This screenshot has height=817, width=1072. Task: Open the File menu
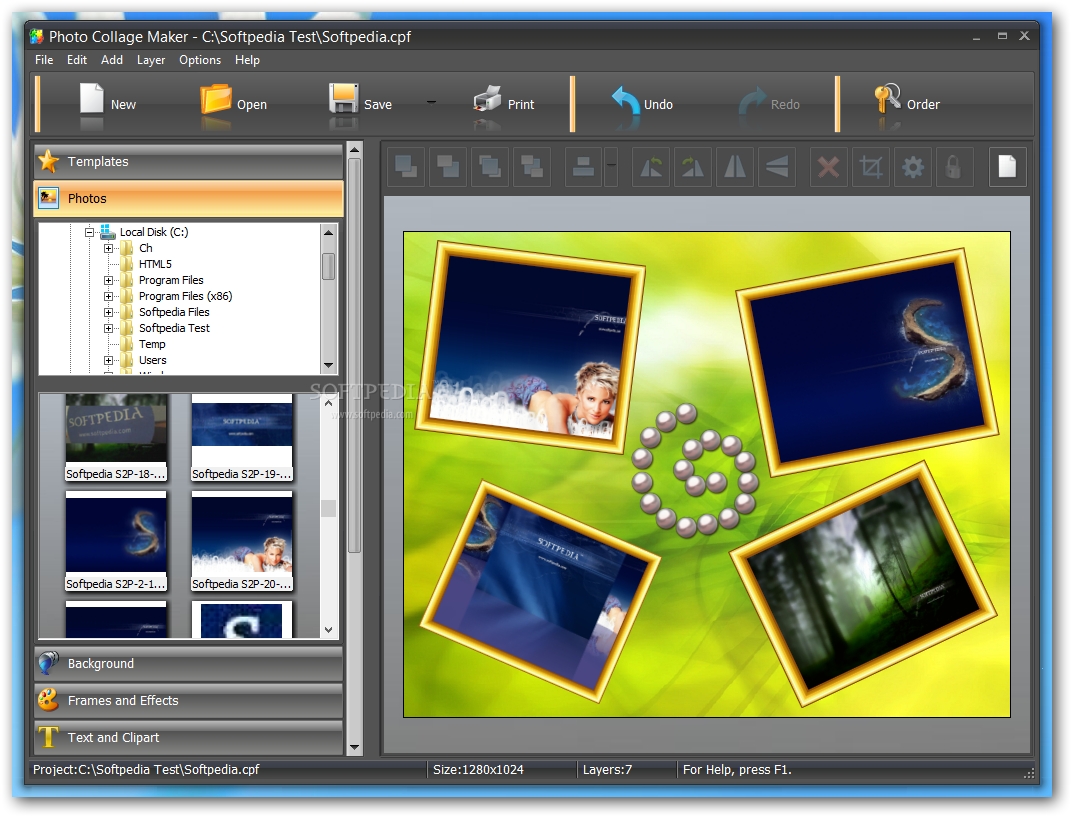tap(44, 60)
